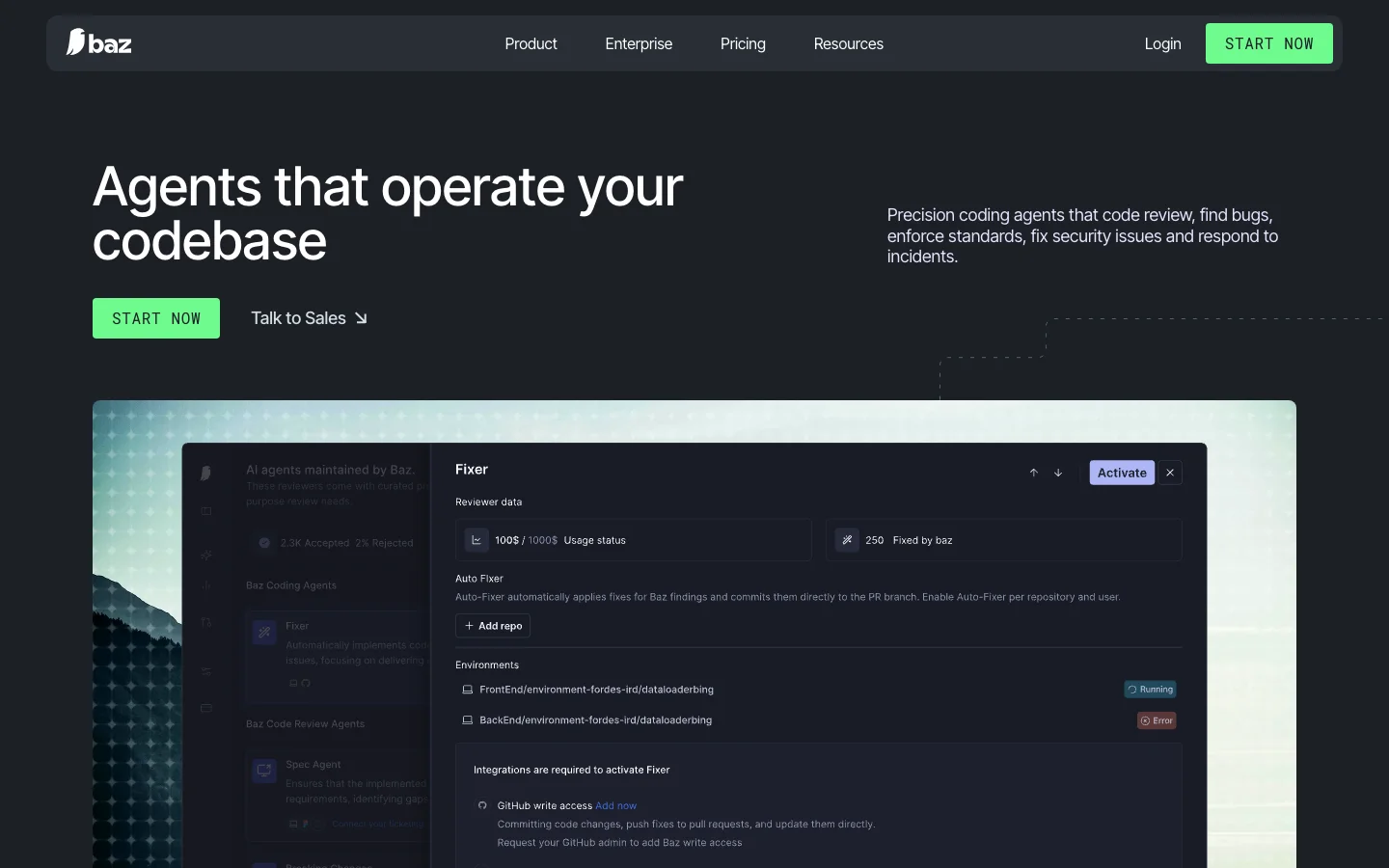Click the laptop icon beside the BackEnd environment

coord(468,720)
